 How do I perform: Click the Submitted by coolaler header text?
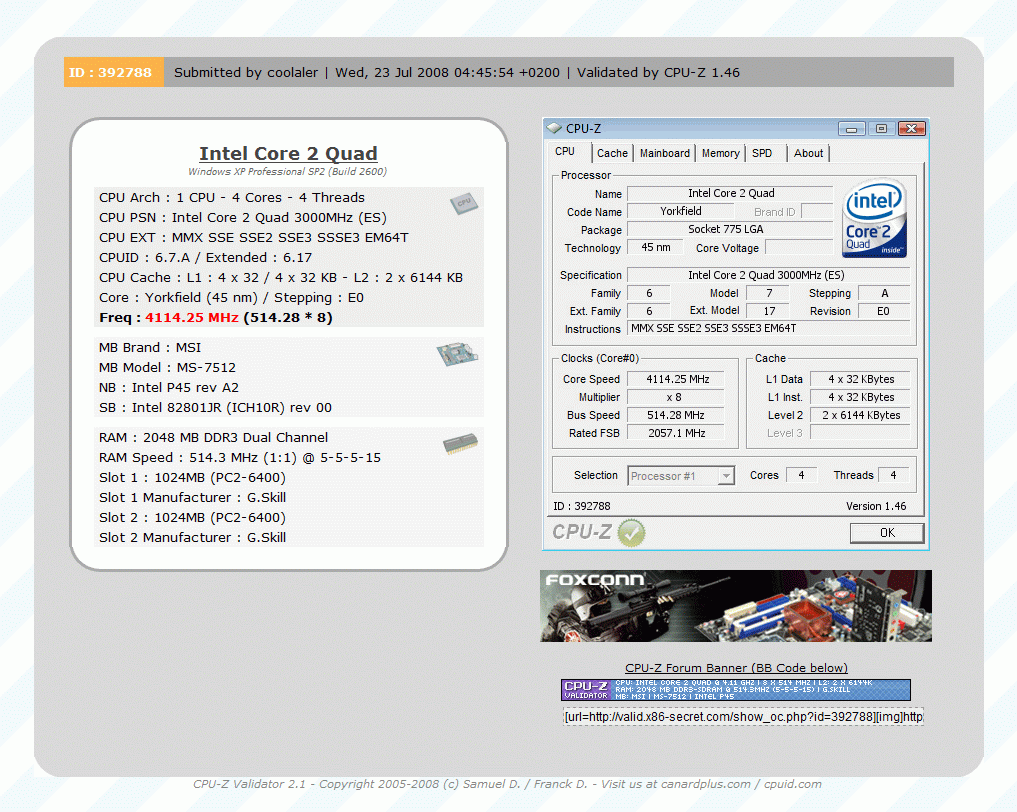[x=246, y=73]
